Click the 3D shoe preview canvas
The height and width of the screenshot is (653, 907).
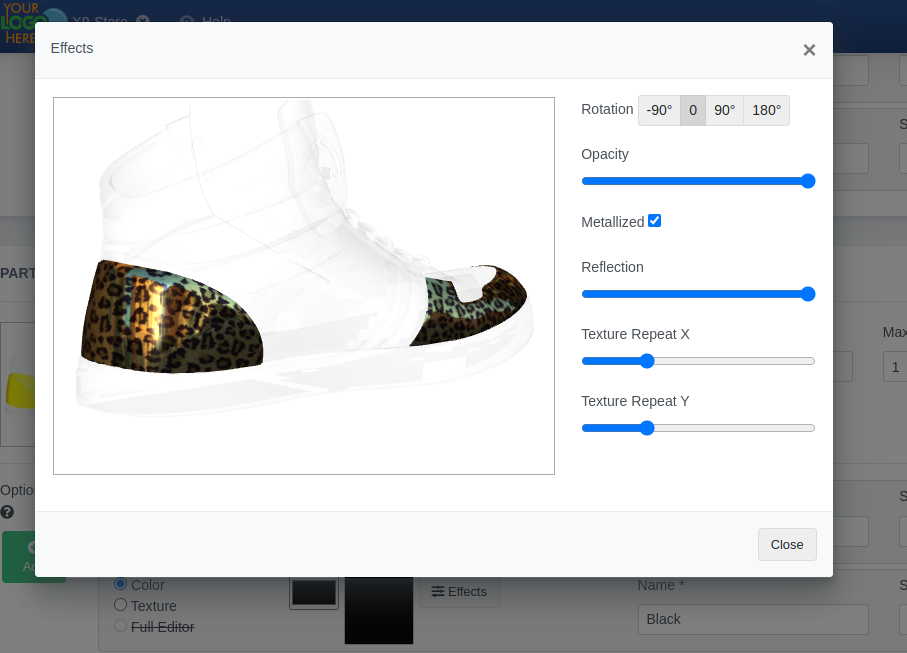[303, 286]
